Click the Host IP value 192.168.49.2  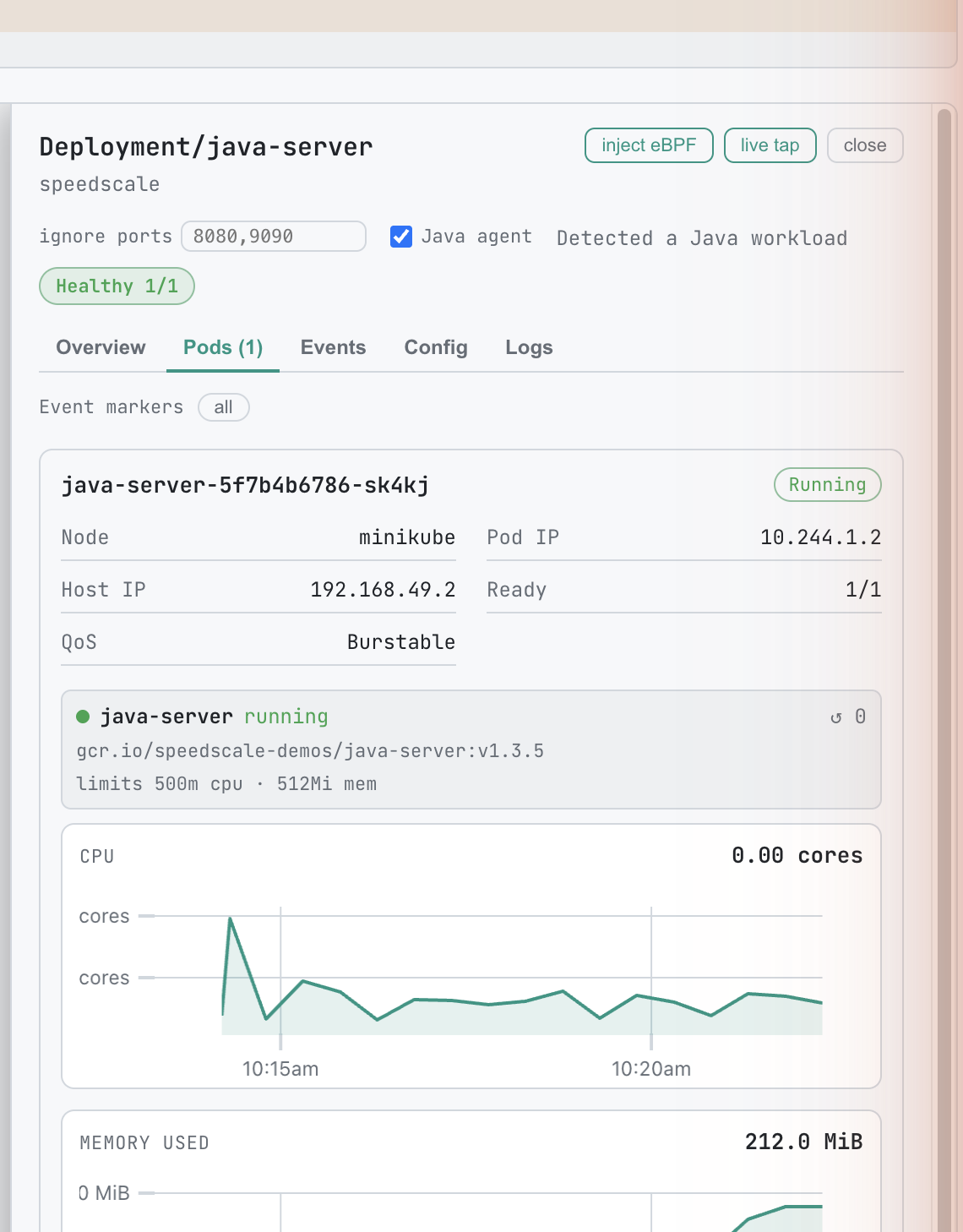pyautogui.click(x=383, y=590)
